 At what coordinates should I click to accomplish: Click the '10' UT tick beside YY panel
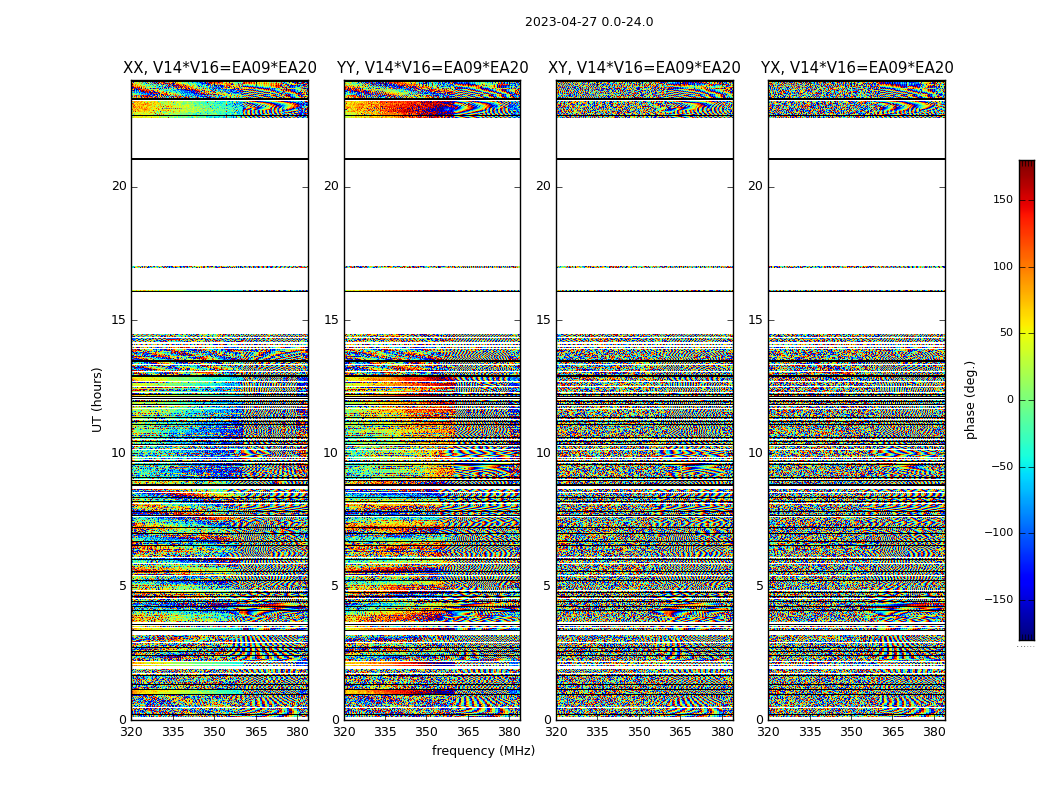coord(331,453)
